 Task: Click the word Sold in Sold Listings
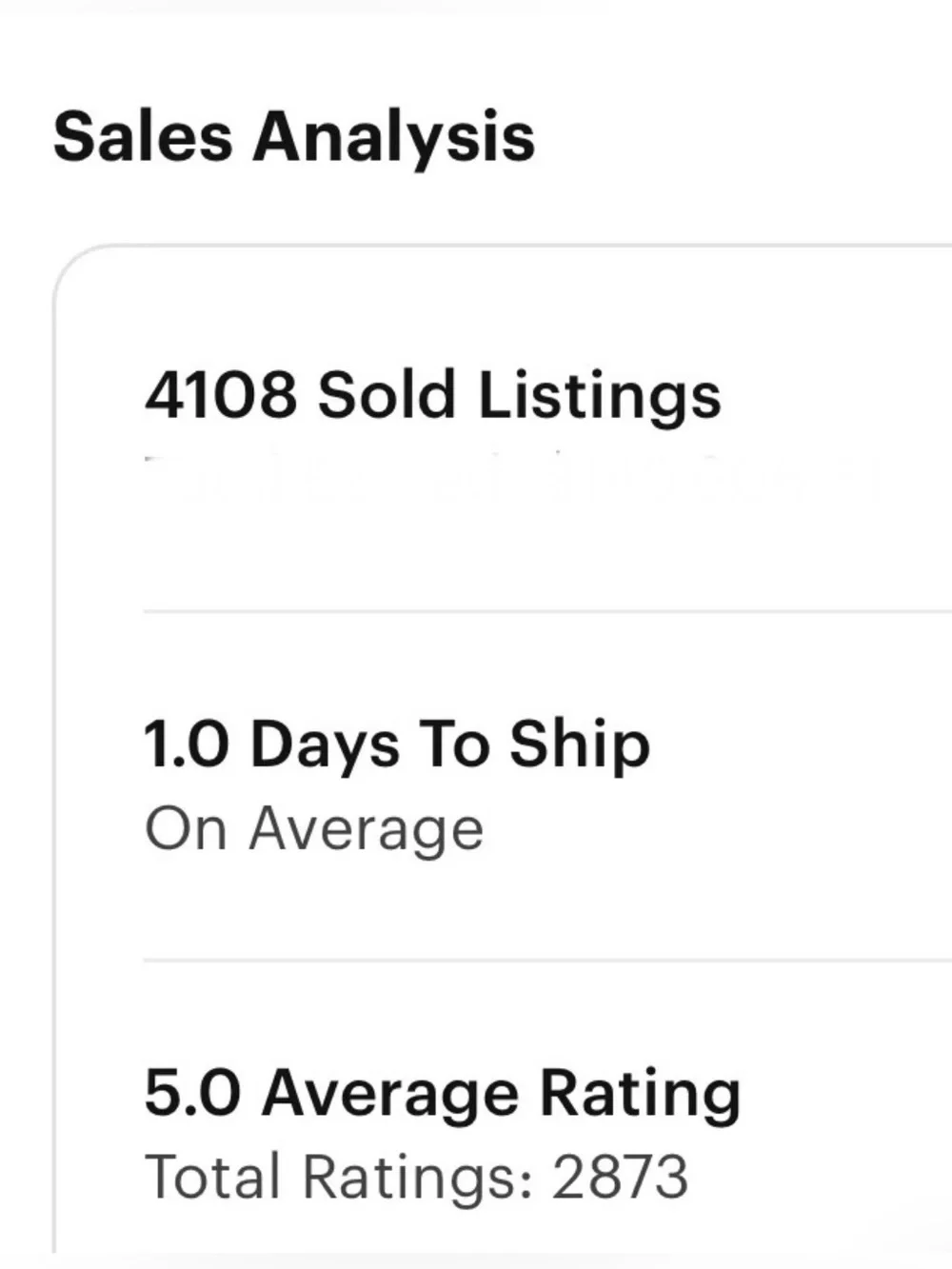(387, 394)
